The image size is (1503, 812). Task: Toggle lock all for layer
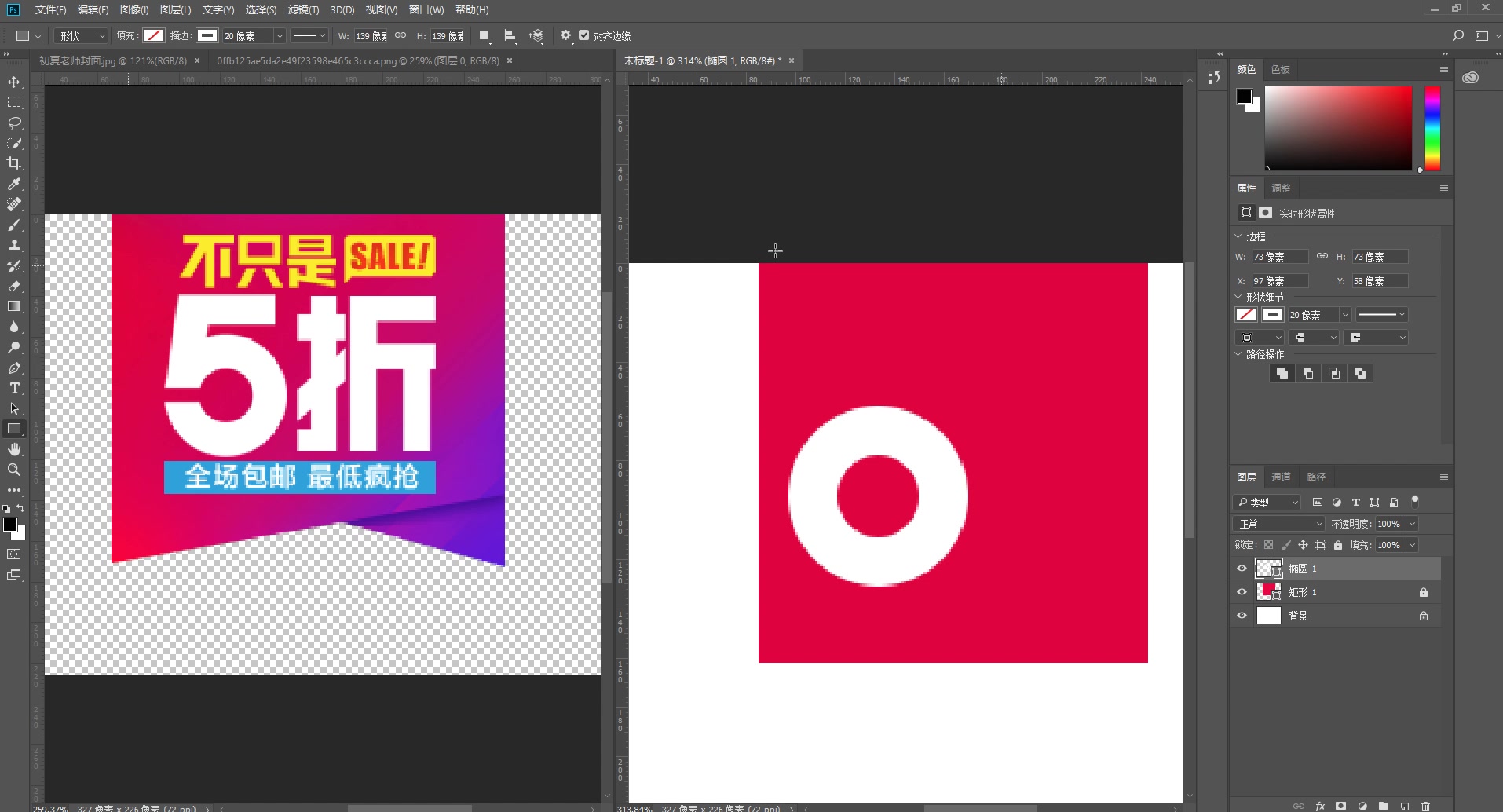tap(1338, 545)
